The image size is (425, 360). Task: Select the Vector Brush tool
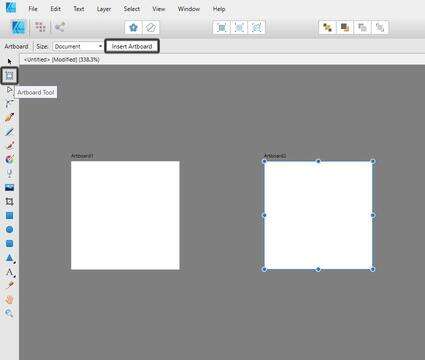click(x=9, y=145)
